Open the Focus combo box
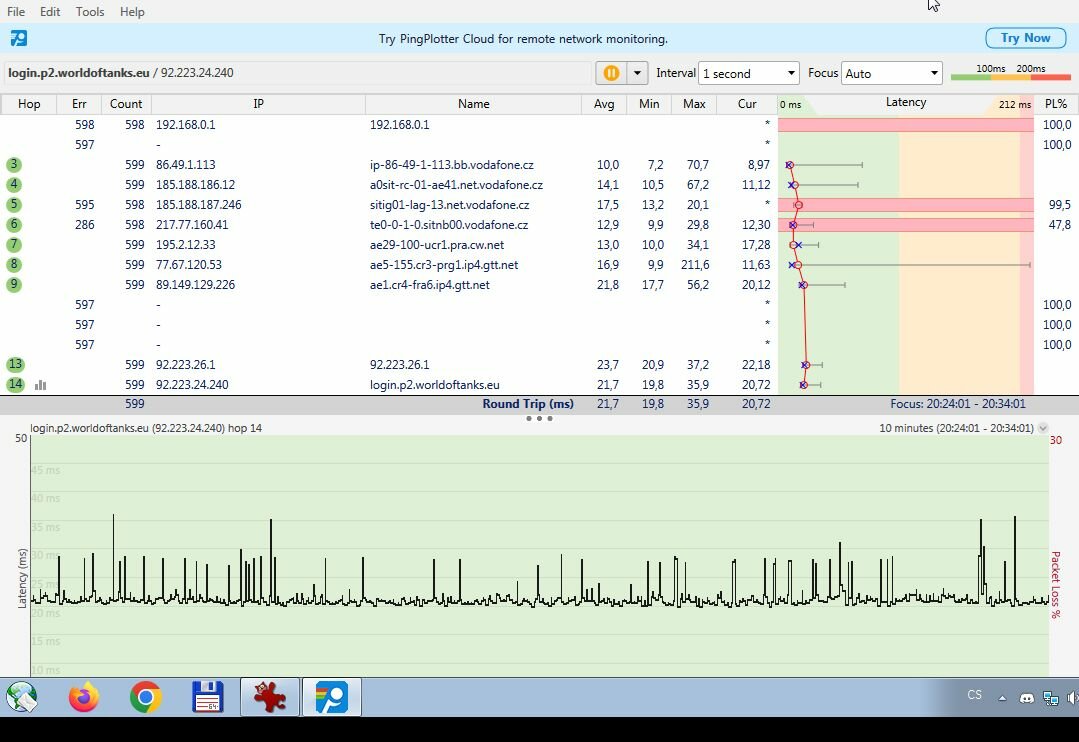 [x=891, y=73]
